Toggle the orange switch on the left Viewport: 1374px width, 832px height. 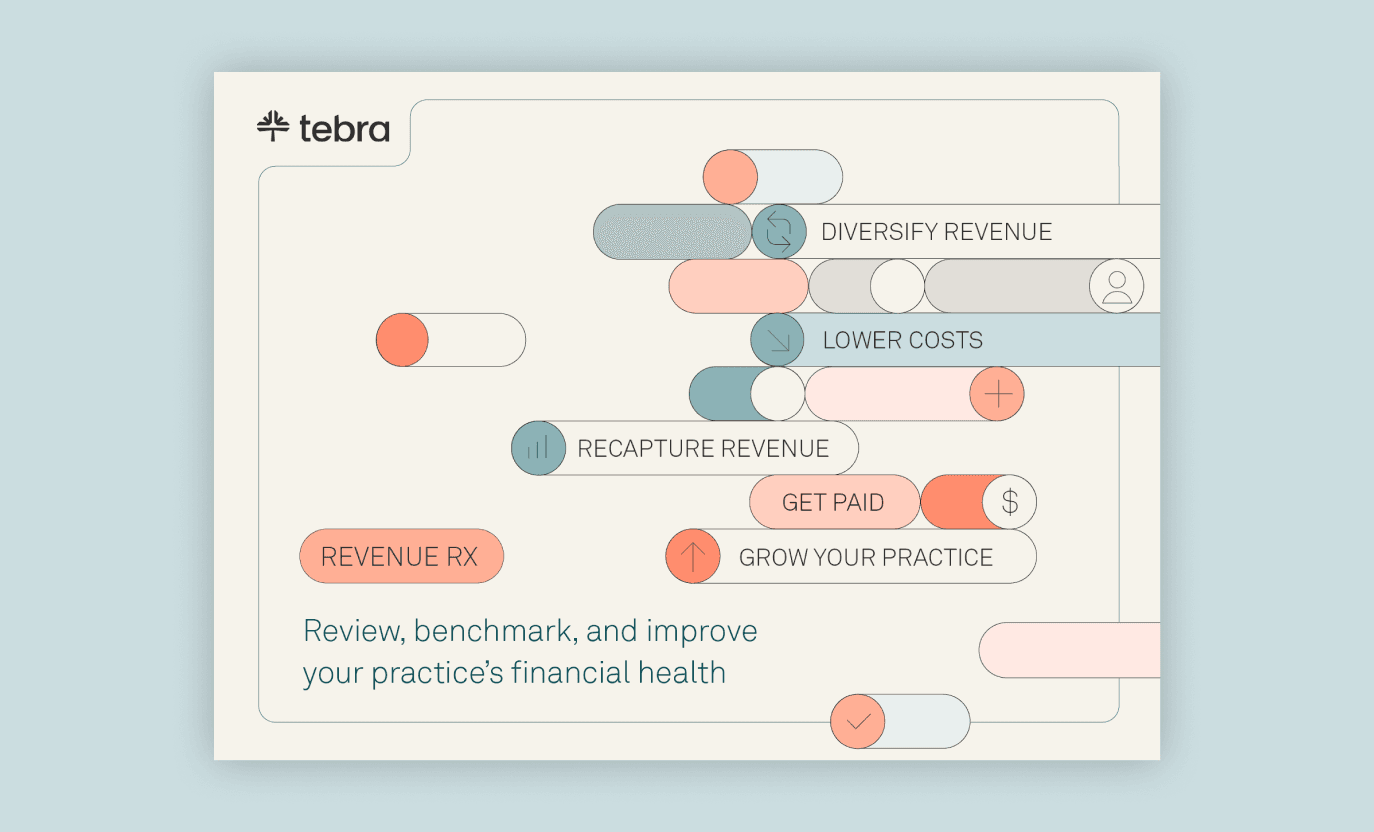450,340
